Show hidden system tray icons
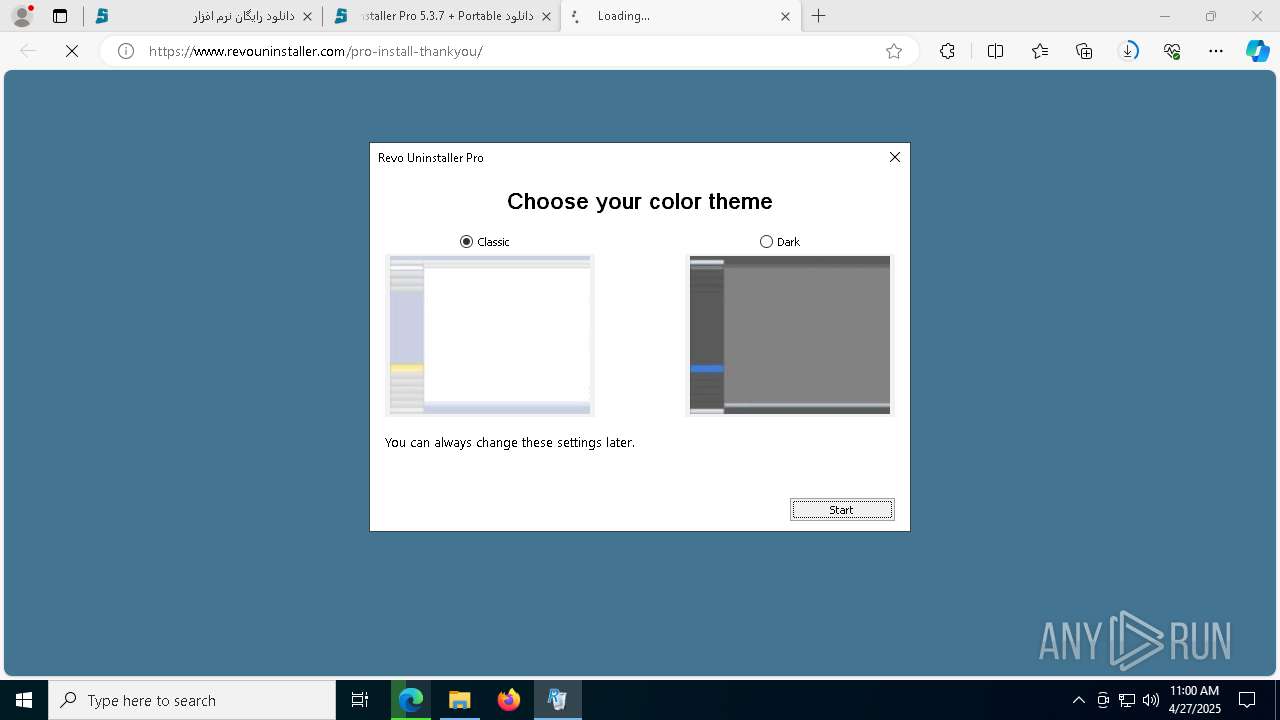The image size is (1280, 720). (x=1078, y=700)
